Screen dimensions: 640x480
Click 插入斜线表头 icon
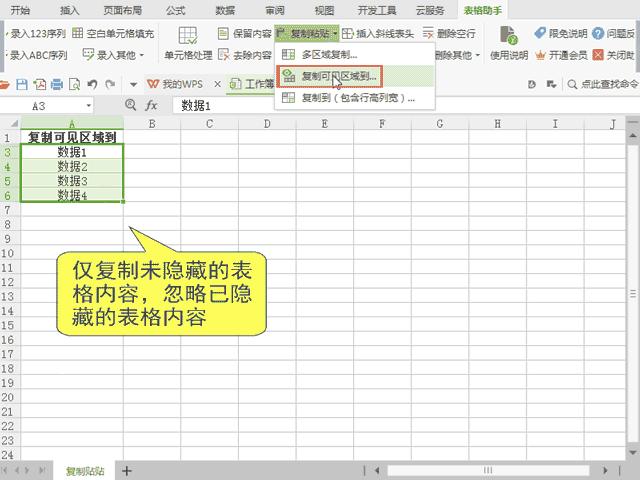(347, 33)
